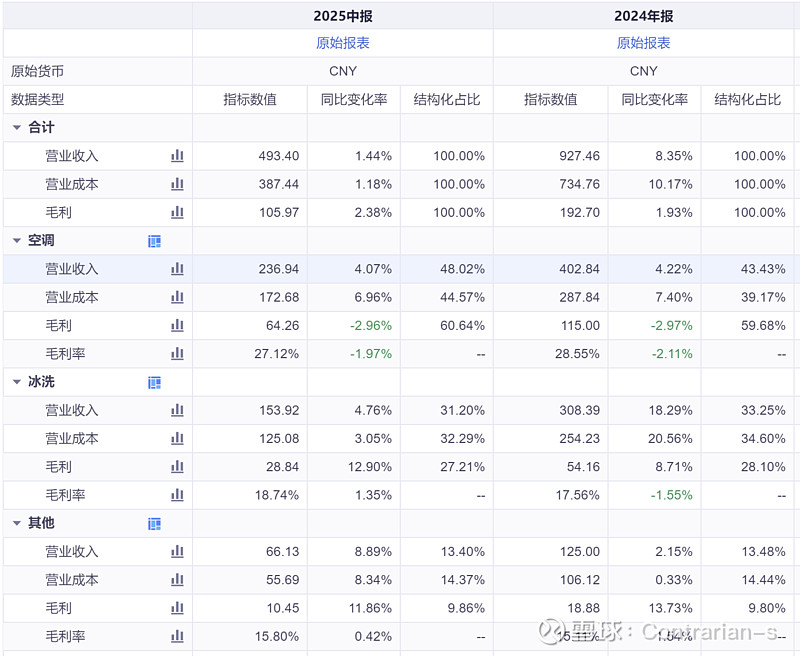
Task: Click the table icon beside 冰洗
Action: [154, 383]
